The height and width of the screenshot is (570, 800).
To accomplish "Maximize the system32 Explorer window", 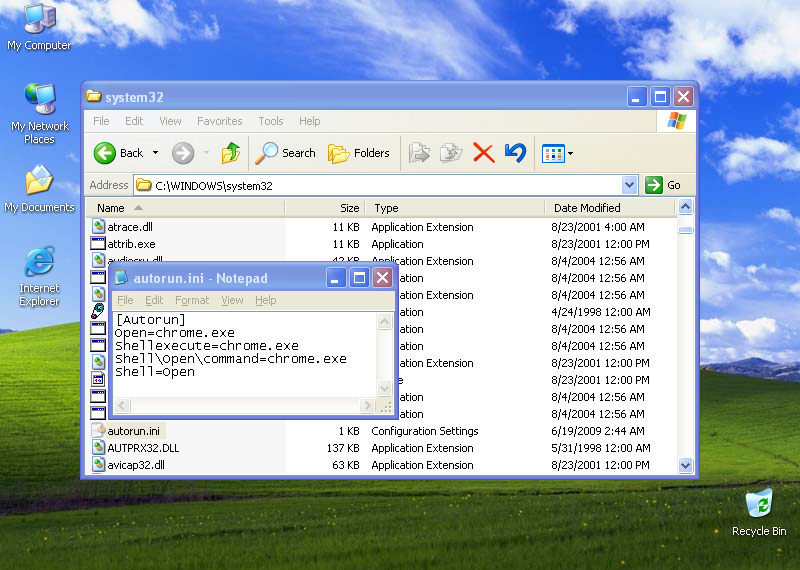I will coord(660,96).
